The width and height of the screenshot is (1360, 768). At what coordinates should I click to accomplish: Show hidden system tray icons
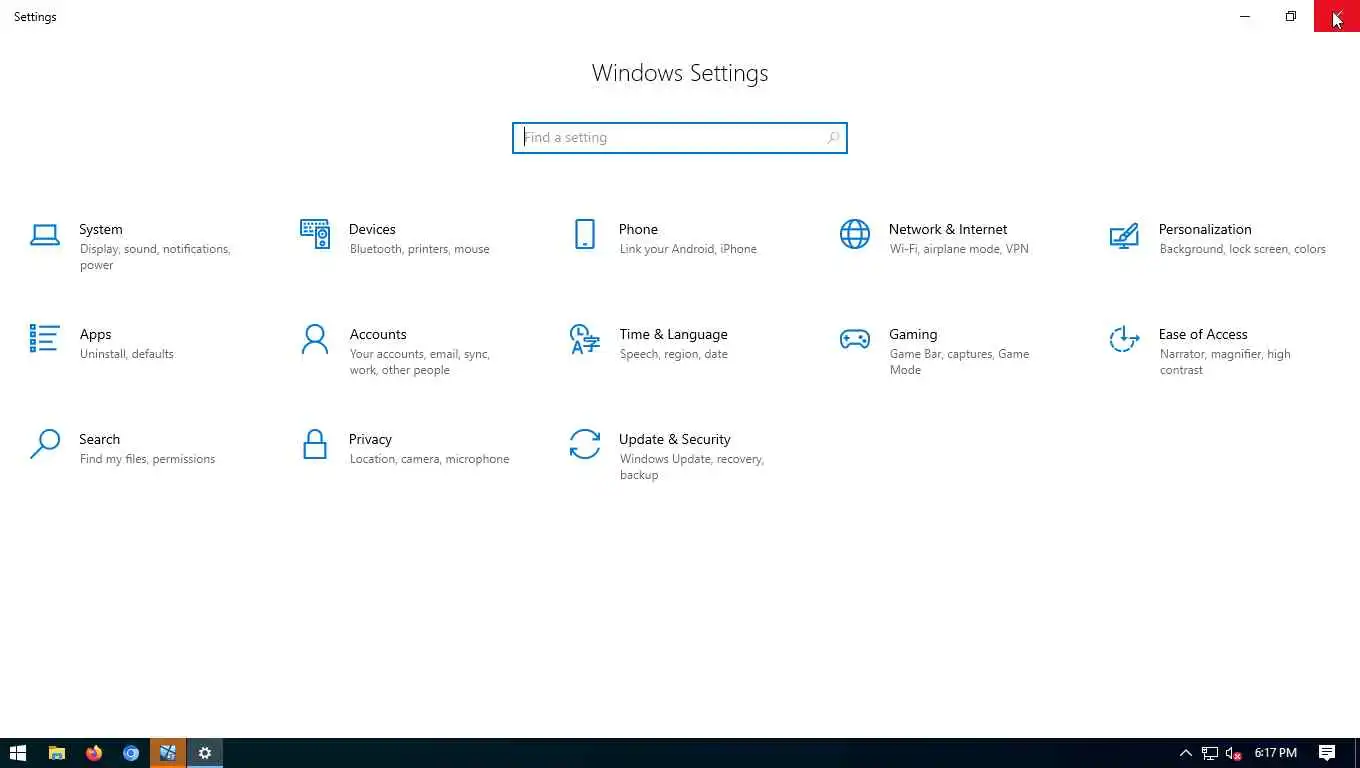pyautogui.click(x=1186, y=753)
